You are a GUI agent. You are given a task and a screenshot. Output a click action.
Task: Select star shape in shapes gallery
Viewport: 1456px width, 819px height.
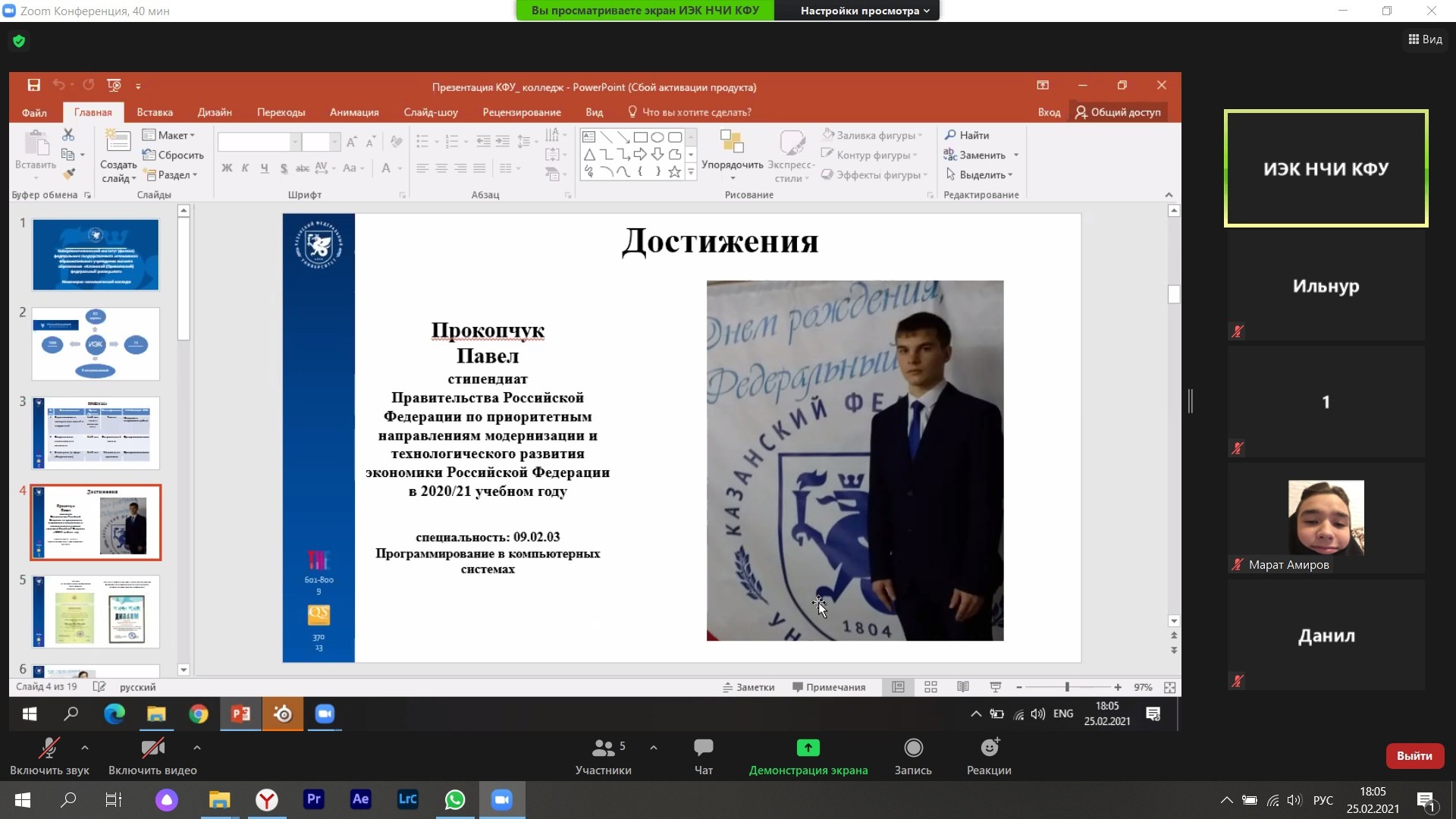point(674,172)
